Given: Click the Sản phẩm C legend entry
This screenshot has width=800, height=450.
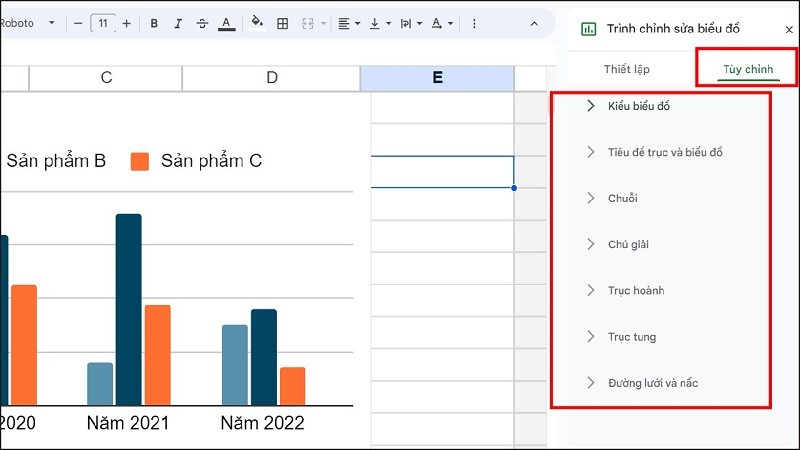Looking at the screenshot, I should [197, 161].
